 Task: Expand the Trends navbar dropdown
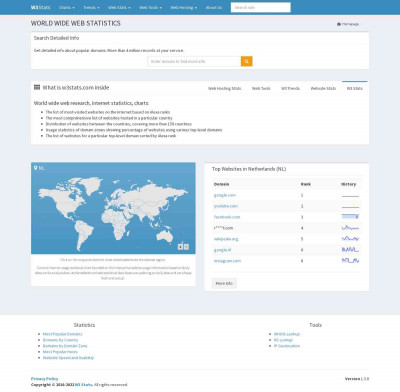click(91, 7)
